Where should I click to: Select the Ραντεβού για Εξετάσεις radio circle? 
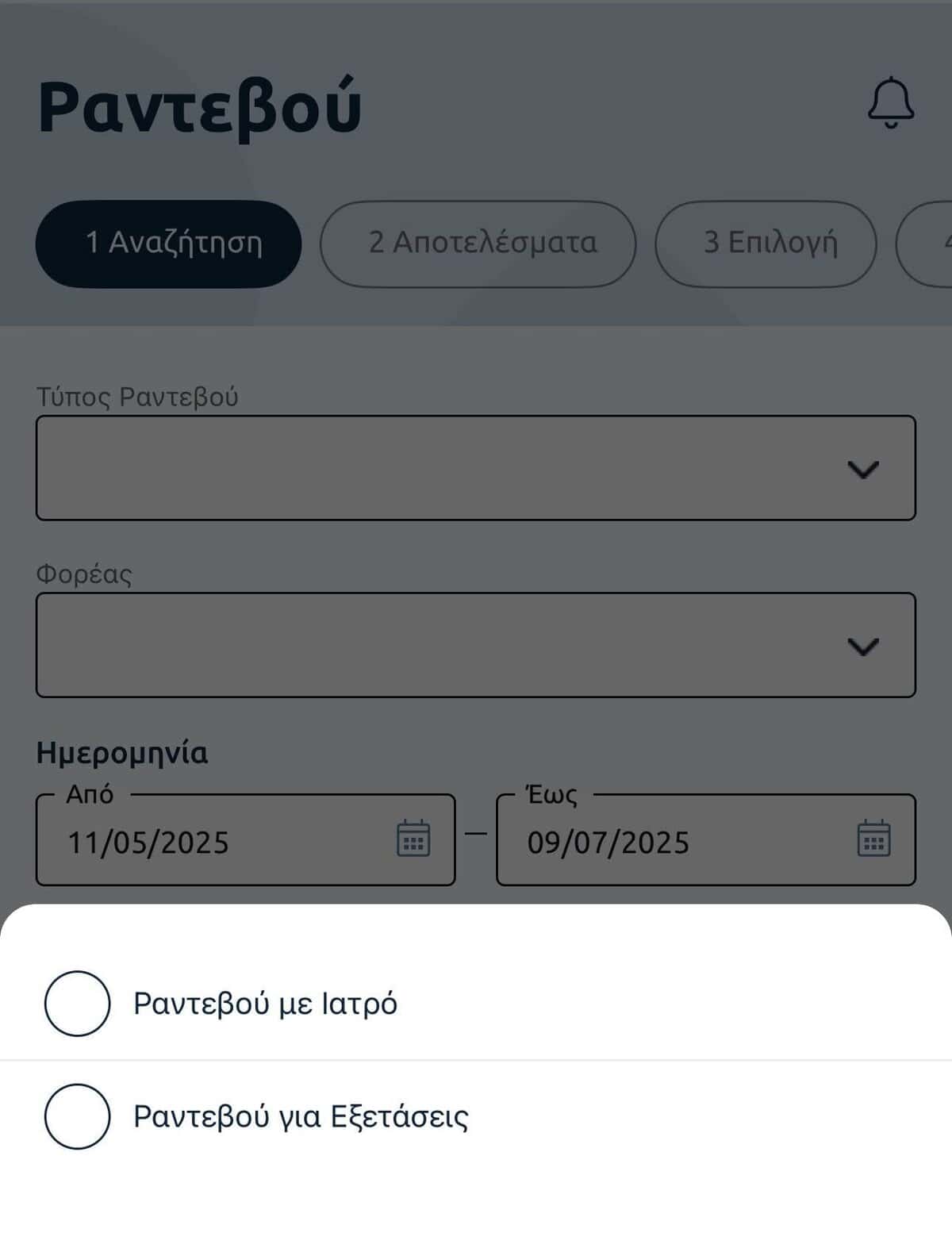pos(77,1116)
